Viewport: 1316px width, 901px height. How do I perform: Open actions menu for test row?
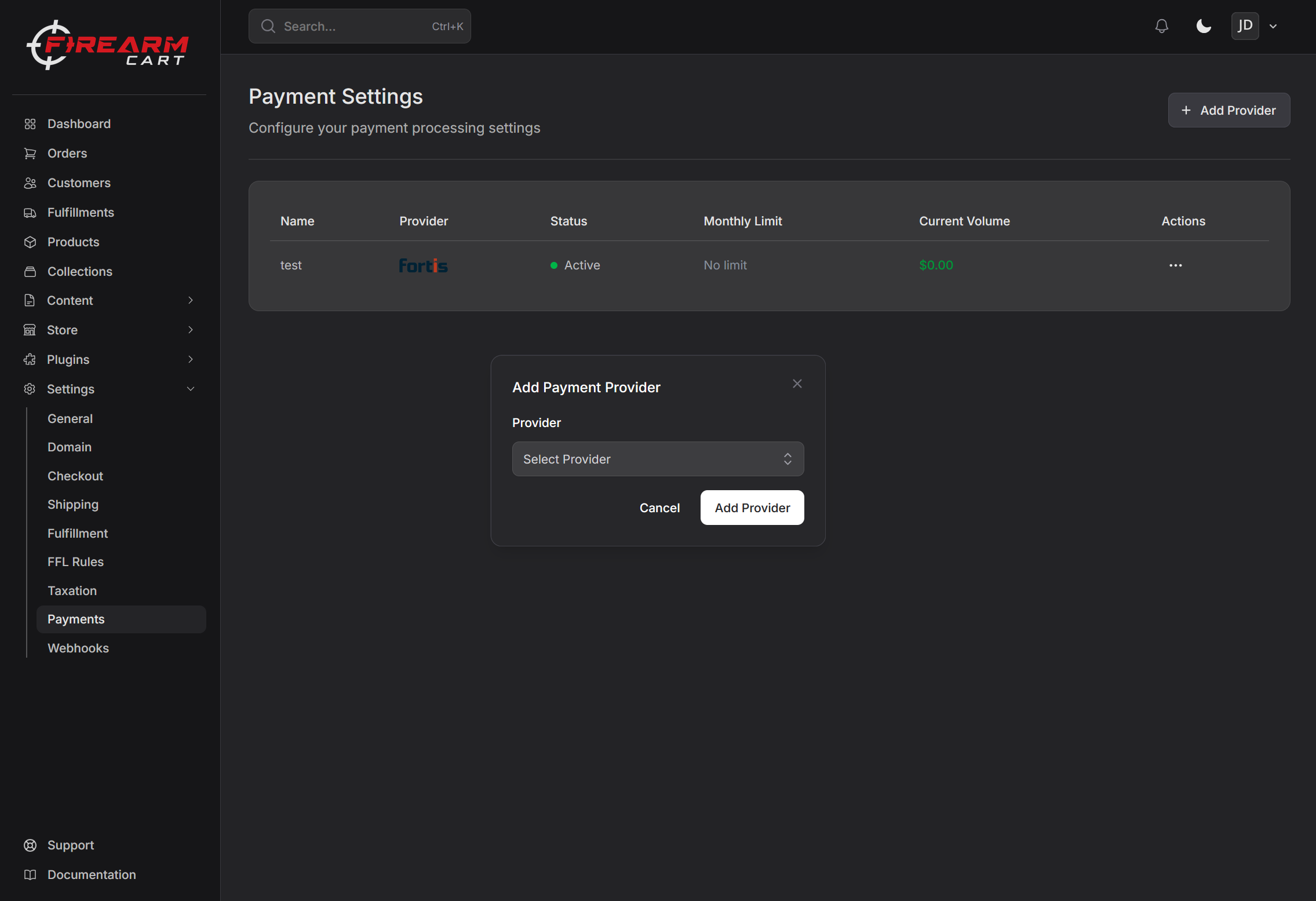click(1176, 265)
